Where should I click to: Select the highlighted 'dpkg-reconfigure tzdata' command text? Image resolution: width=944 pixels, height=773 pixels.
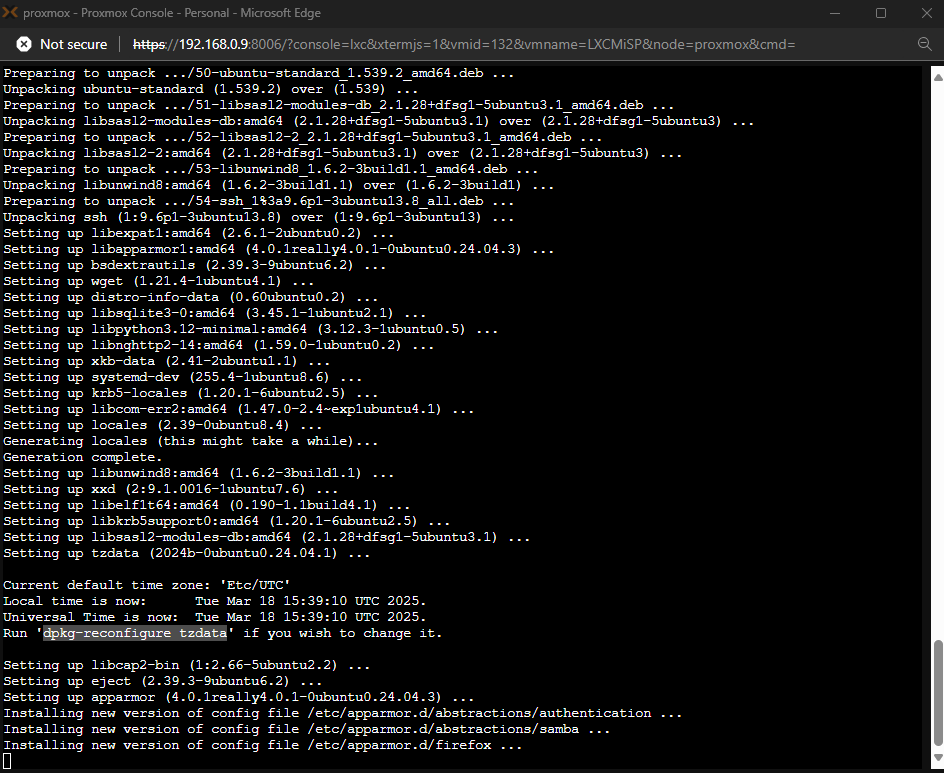coord(134,632)
